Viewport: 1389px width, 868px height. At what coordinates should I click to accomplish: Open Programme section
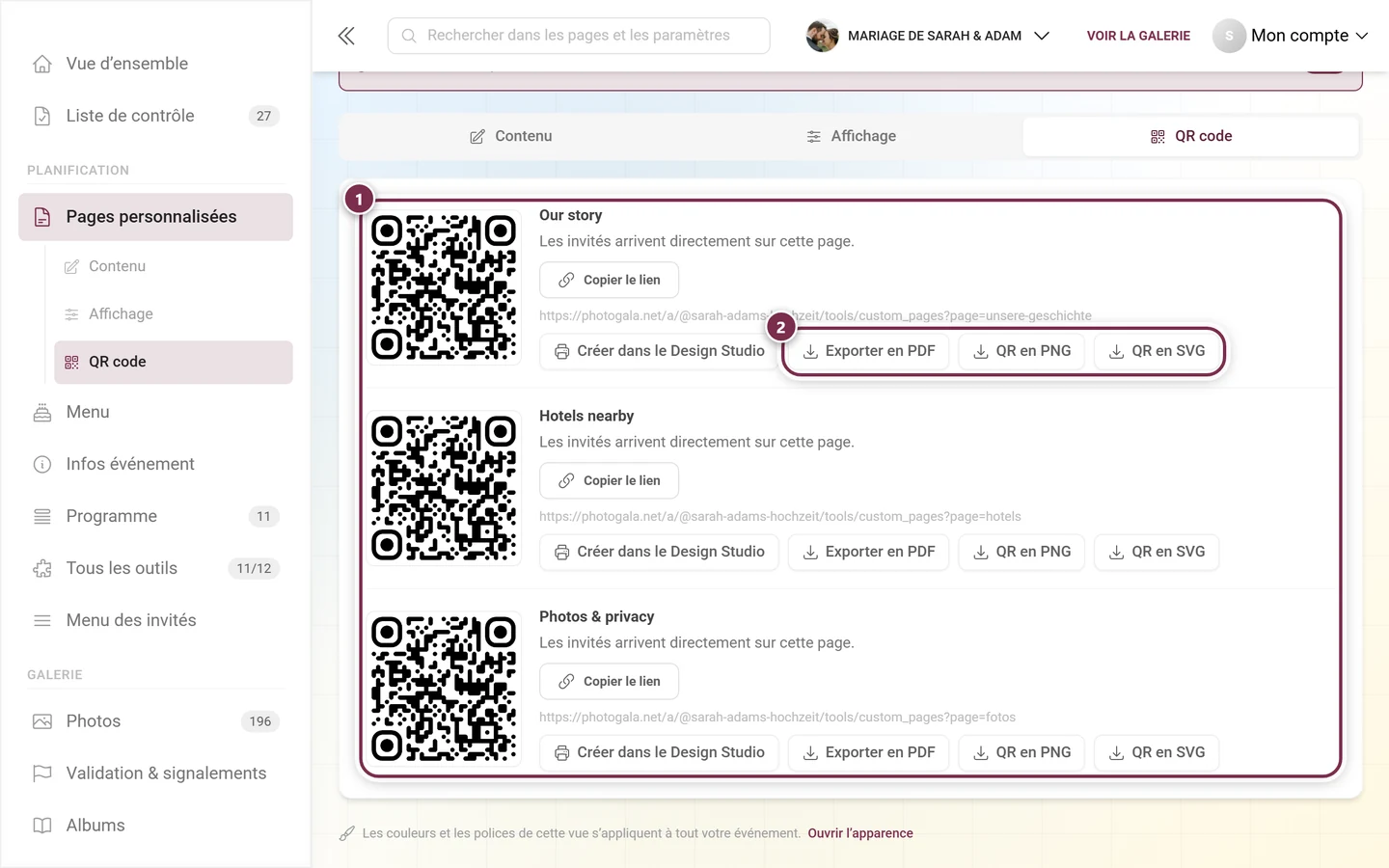click(155, 516)
